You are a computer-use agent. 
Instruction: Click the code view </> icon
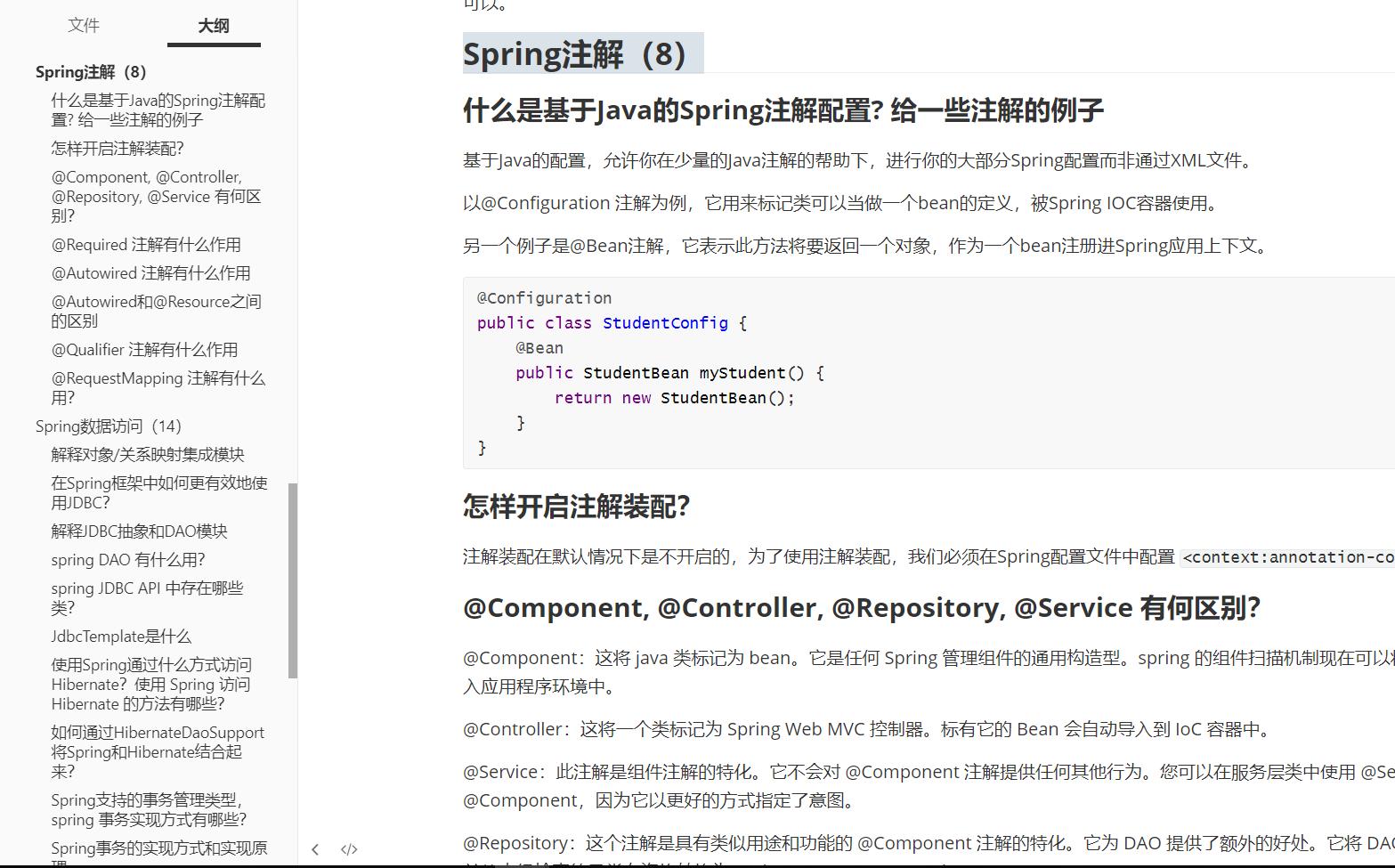click(x=349, y=849)
